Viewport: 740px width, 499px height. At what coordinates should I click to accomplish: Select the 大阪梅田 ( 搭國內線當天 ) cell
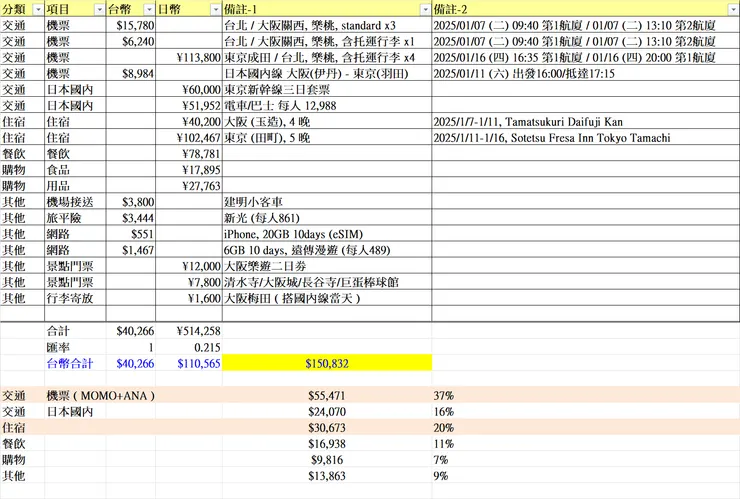coord(327,298)
